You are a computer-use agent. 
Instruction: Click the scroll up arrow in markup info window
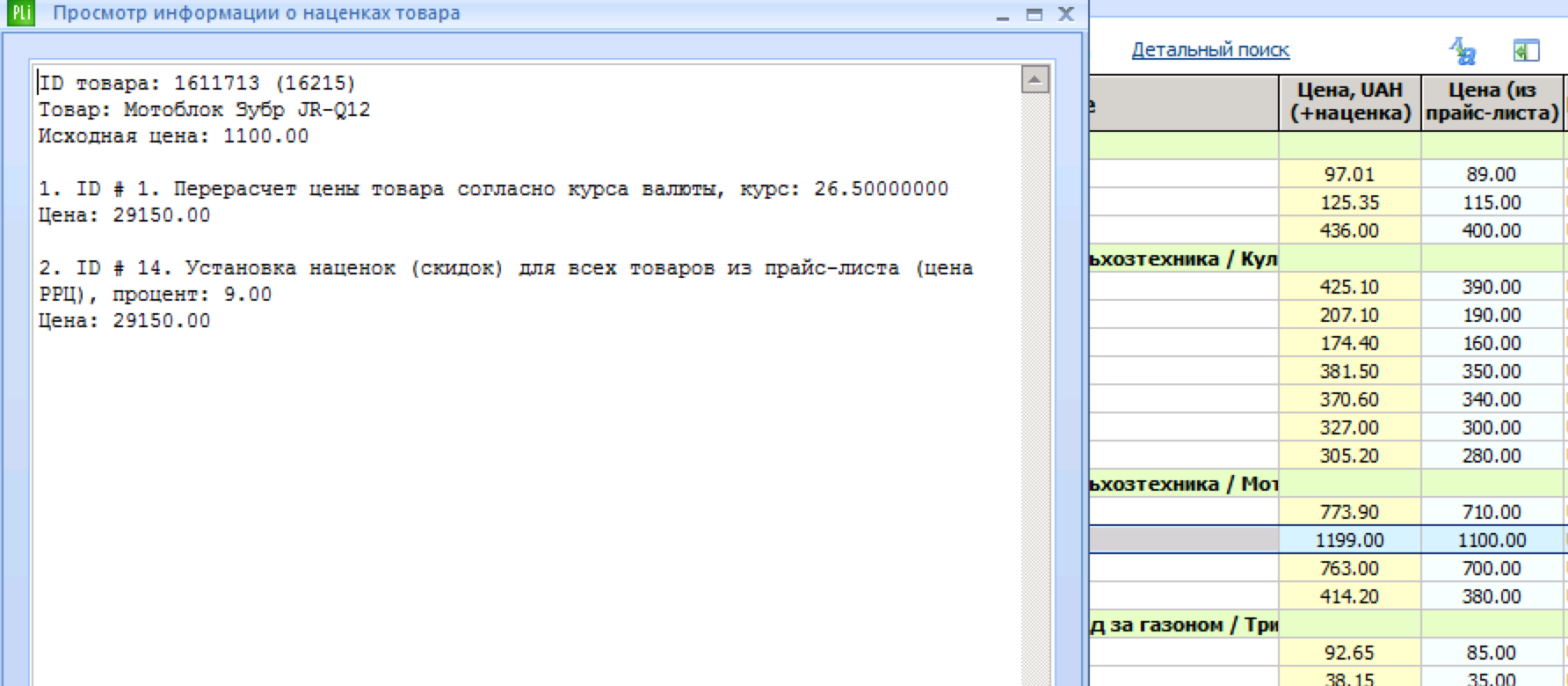[1035, 79]
